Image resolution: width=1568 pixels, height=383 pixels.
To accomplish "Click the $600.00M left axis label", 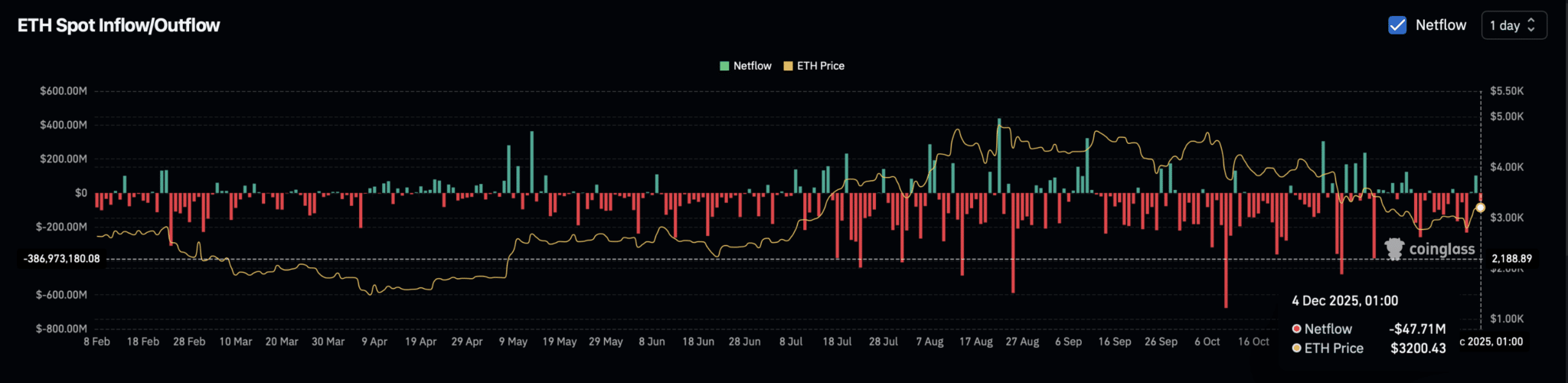I will (x=64, y=91).
